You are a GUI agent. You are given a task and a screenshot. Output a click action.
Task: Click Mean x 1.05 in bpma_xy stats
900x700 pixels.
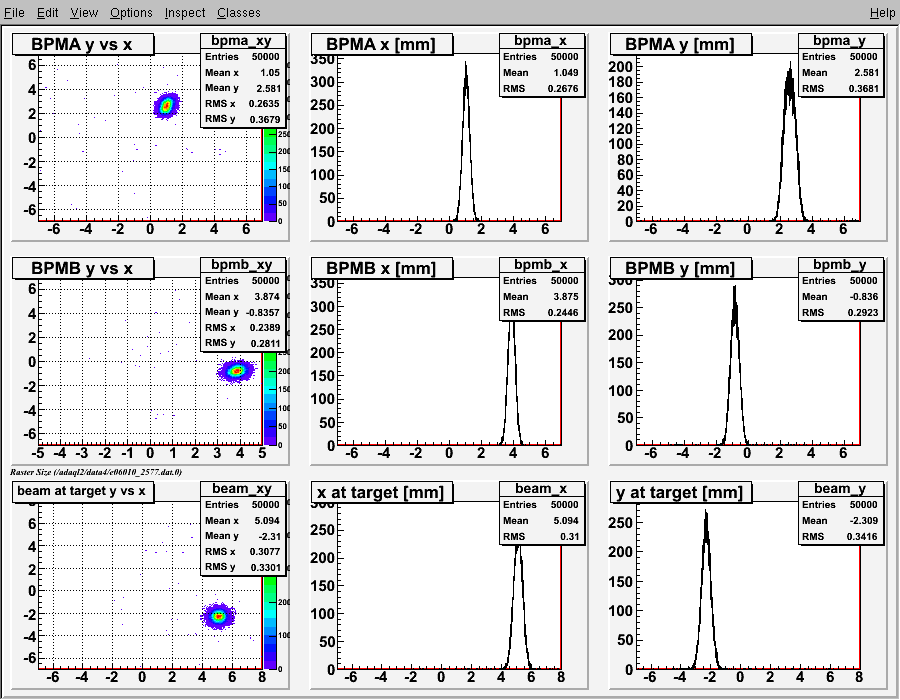pyautogui.click(x=242, y=73)
